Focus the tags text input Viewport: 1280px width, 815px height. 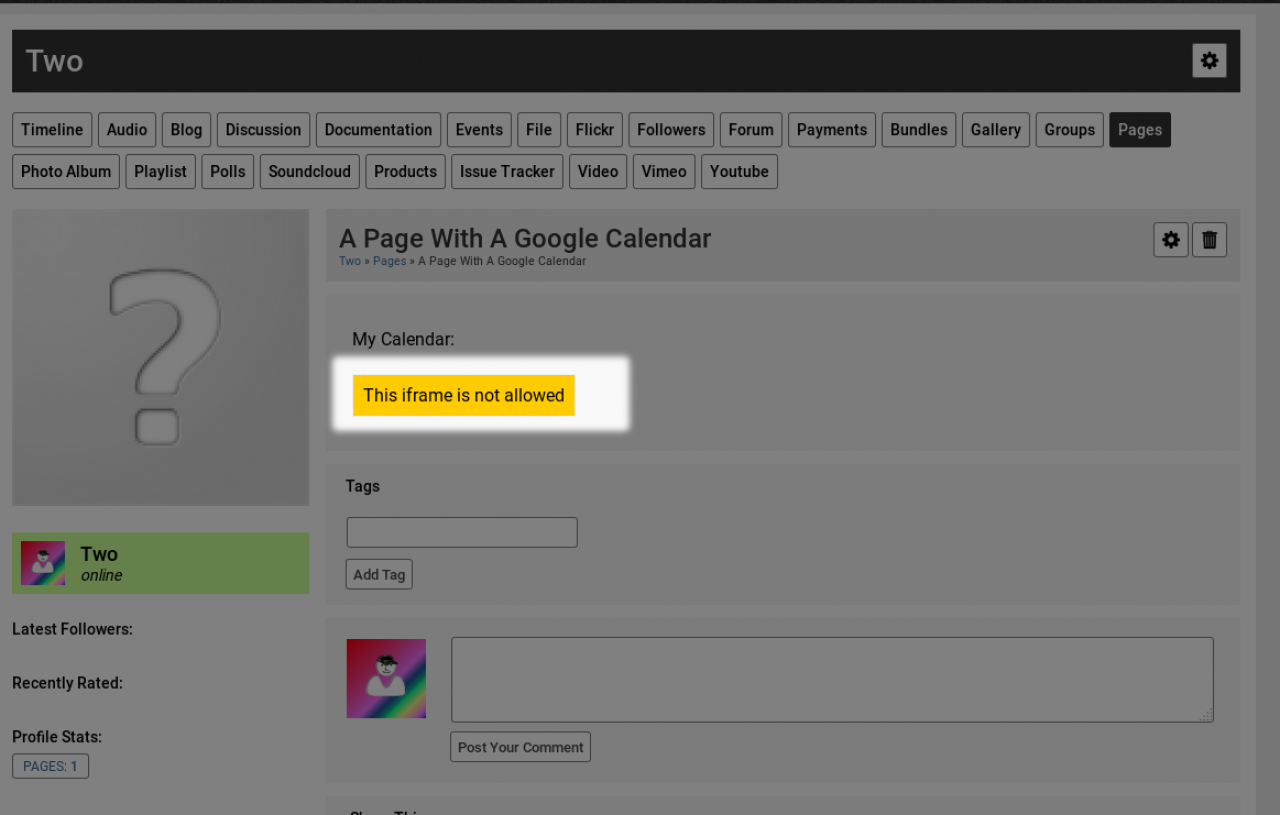click(462, 532)
